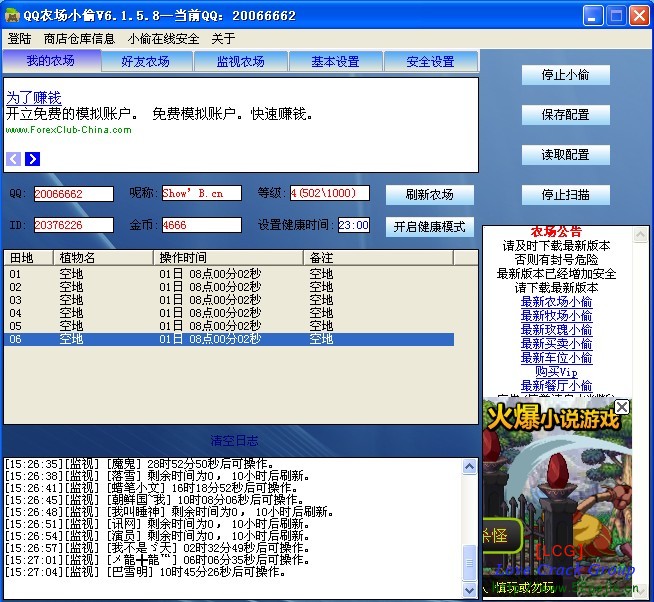Open the 关于 menu
Viewport: 654px width, 602px height.
223,39
